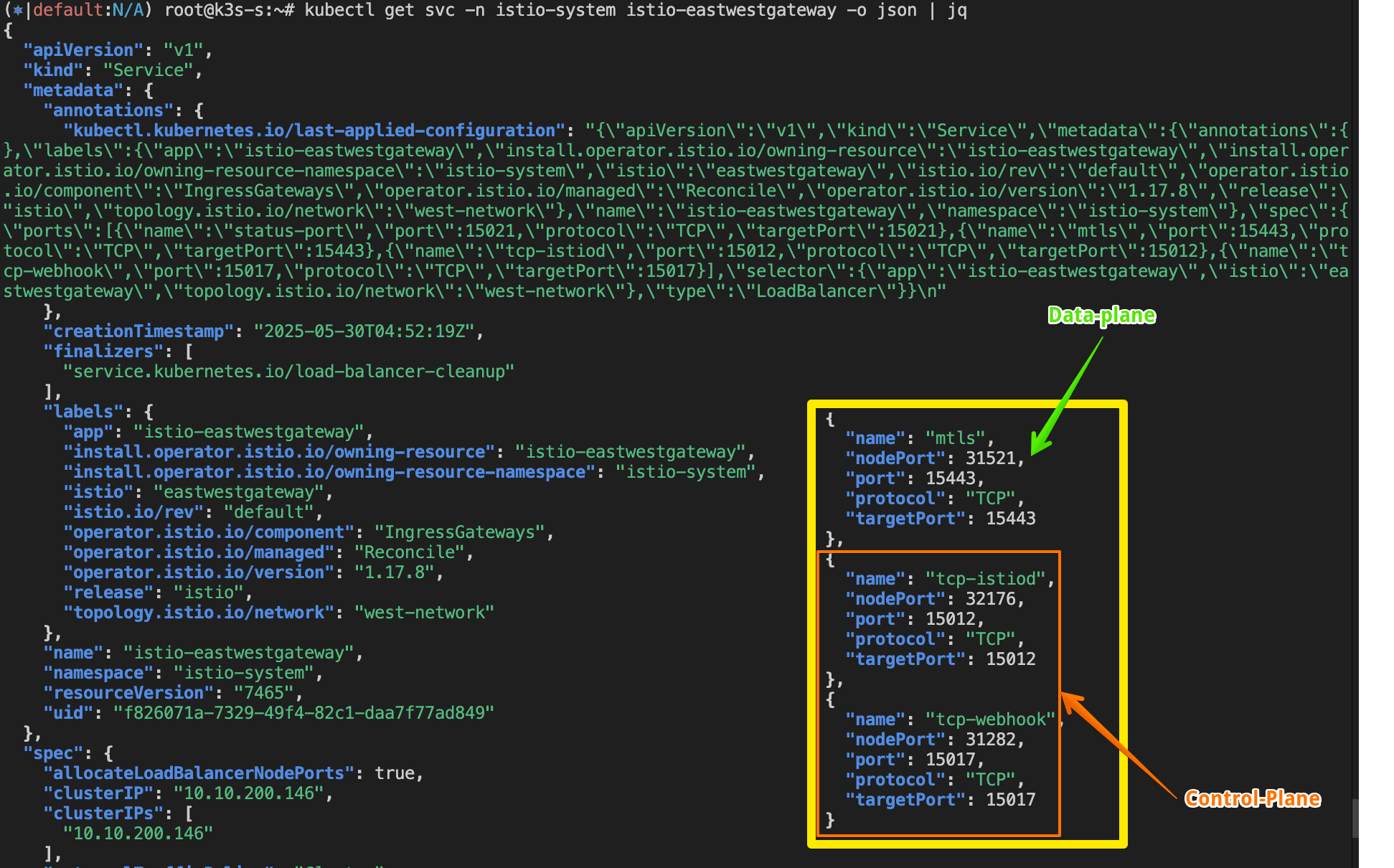Screen dimensions: 1394x868
Task: Click the orange Control-Plane annotation label
Action: (1252, 798)
